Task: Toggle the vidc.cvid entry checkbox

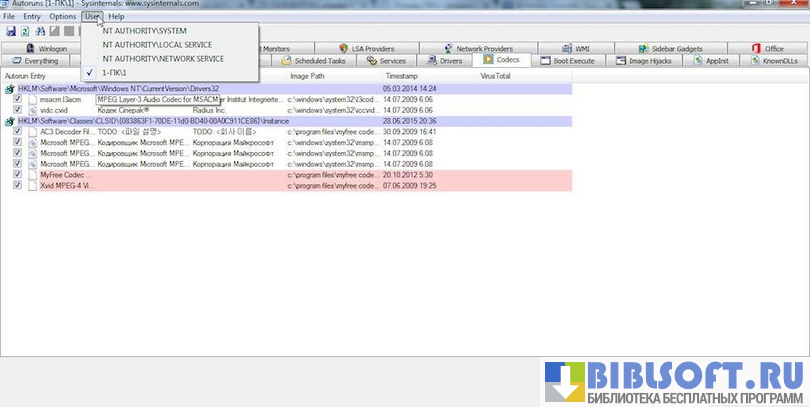Action: [x=18, y=110]
